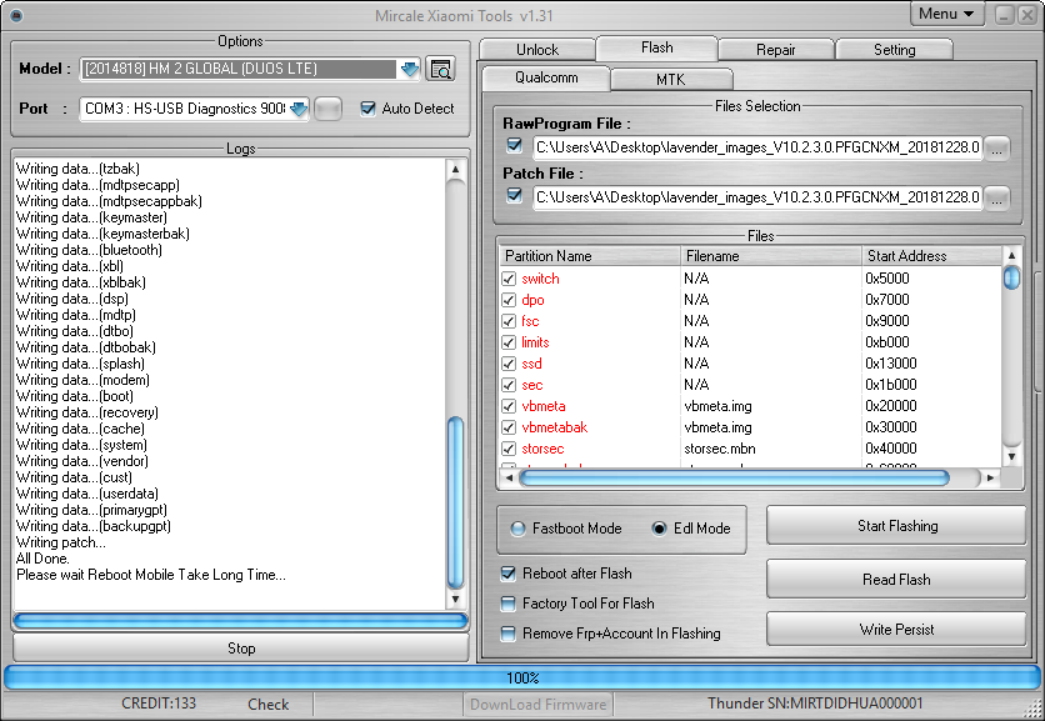Click the blank button next to Port
The height and width of the screenshot is (721, 1045).
pyautogui.click(x=328, y=109)
